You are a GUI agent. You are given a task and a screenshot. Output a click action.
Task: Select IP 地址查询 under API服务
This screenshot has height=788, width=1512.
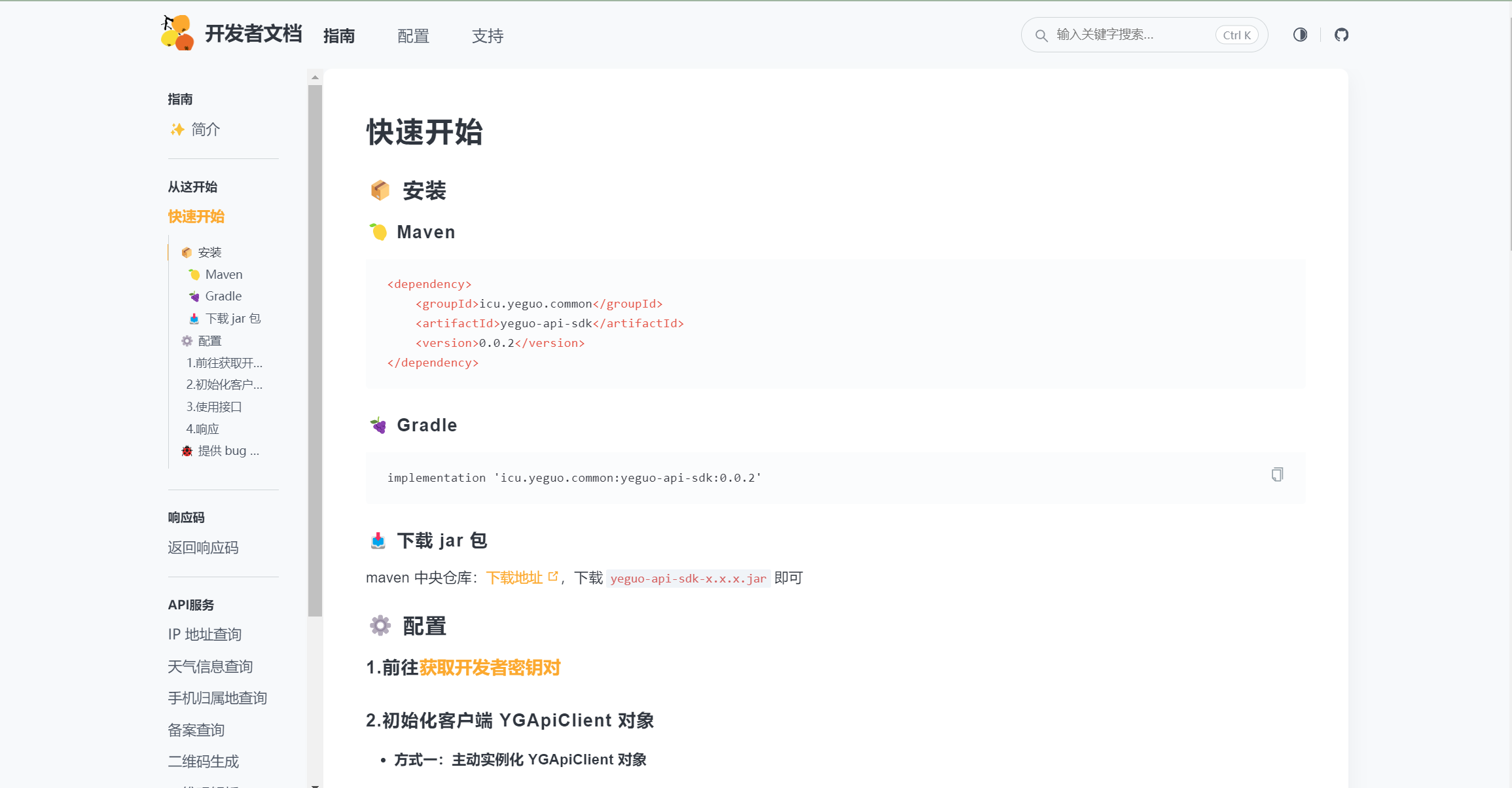(x=204, y=634)
